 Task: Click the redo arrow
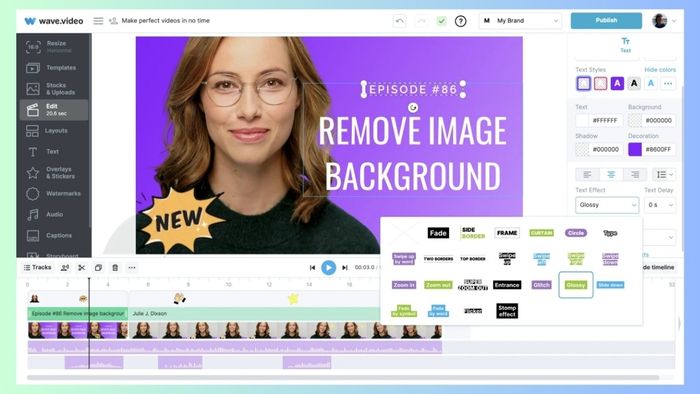click(x=421, y=21)
